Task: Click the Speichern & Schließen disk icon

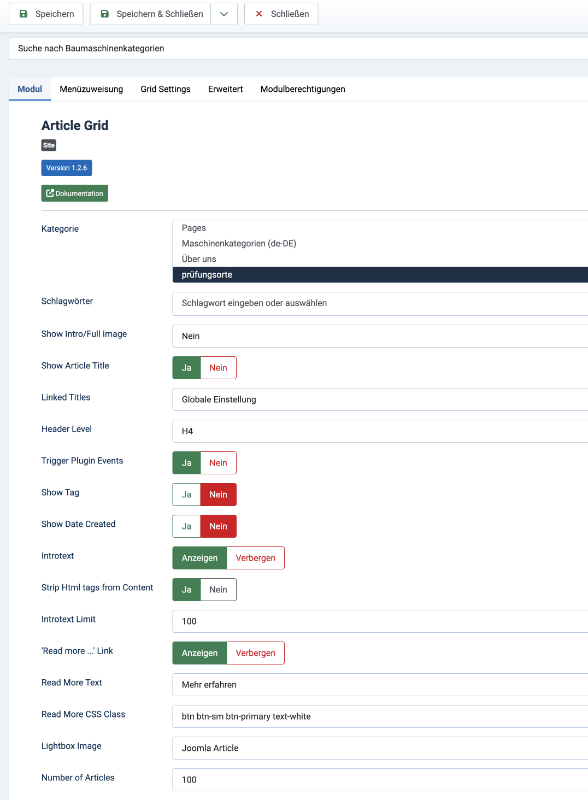Action: (105, 14)
